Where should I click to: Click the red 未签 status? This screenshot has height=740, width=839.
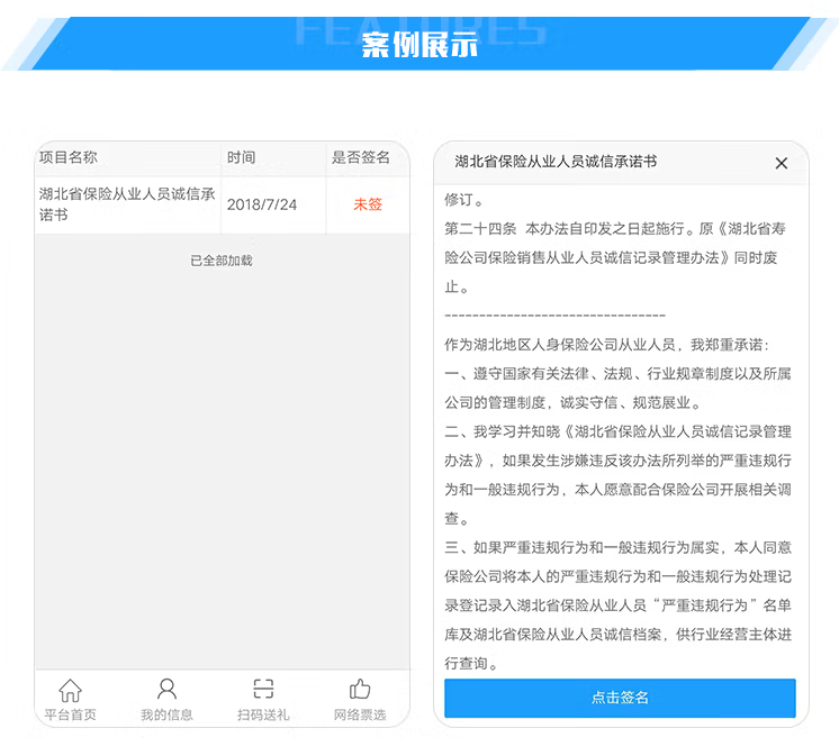click(367, 205)
